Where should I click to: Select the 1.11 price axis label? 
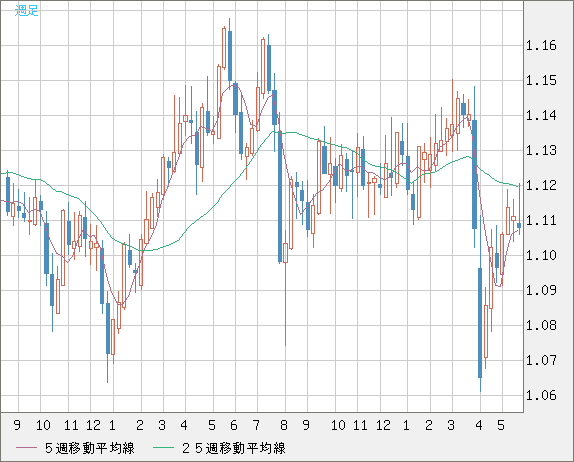click(541, 220)
